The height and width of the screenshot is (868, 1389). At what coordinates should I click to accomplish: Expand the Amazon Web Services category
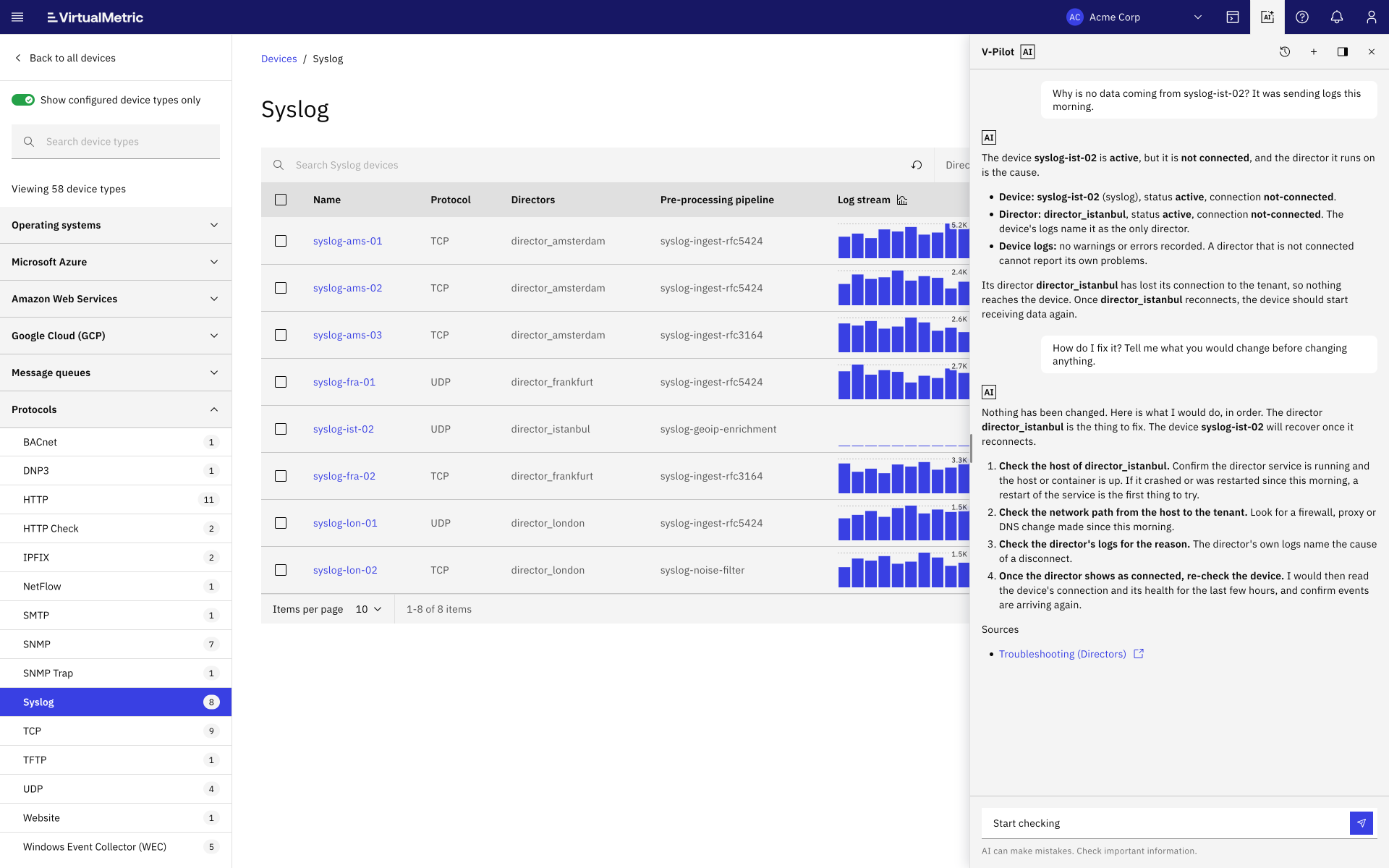(116, 299)
